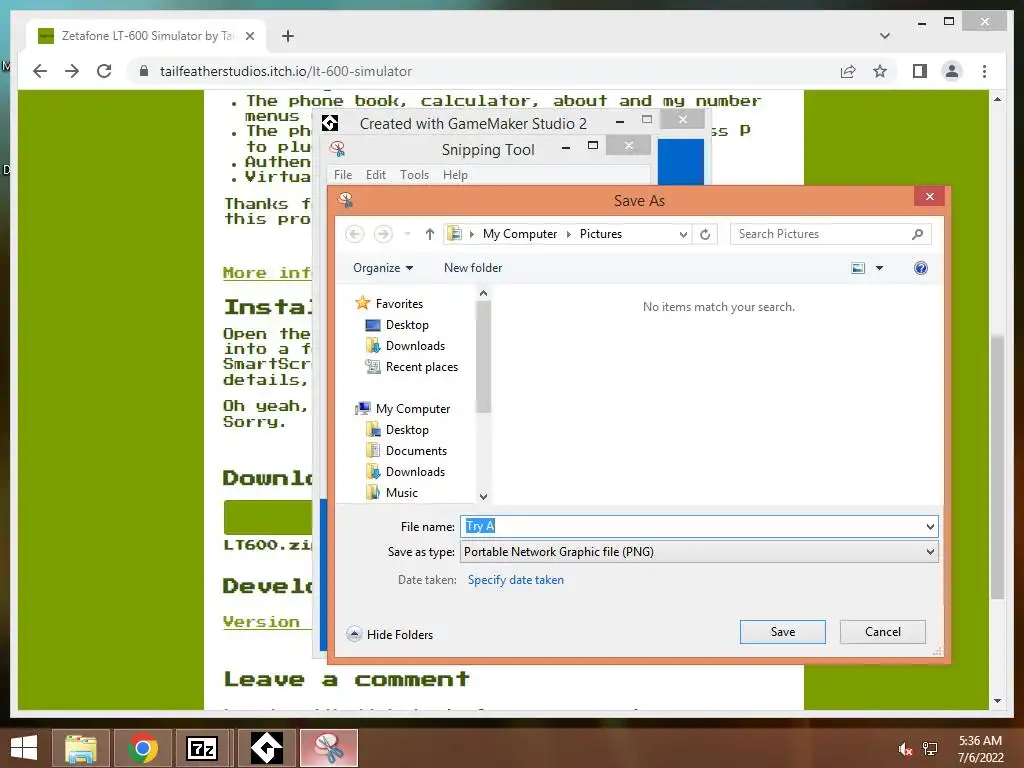Select Pictures in the address breadcrumb

pyautogui.click(x=601, y=234)
